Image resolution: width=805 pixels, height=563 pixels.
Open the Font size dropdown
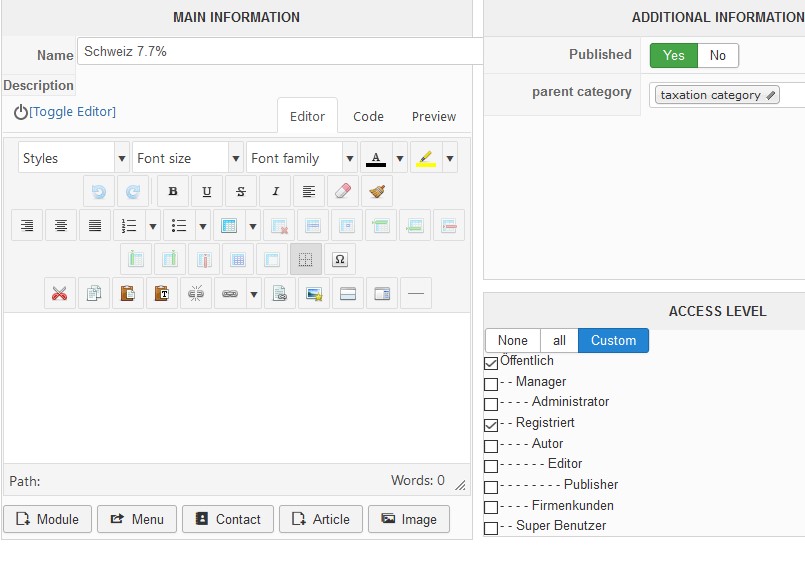[187, 159]
